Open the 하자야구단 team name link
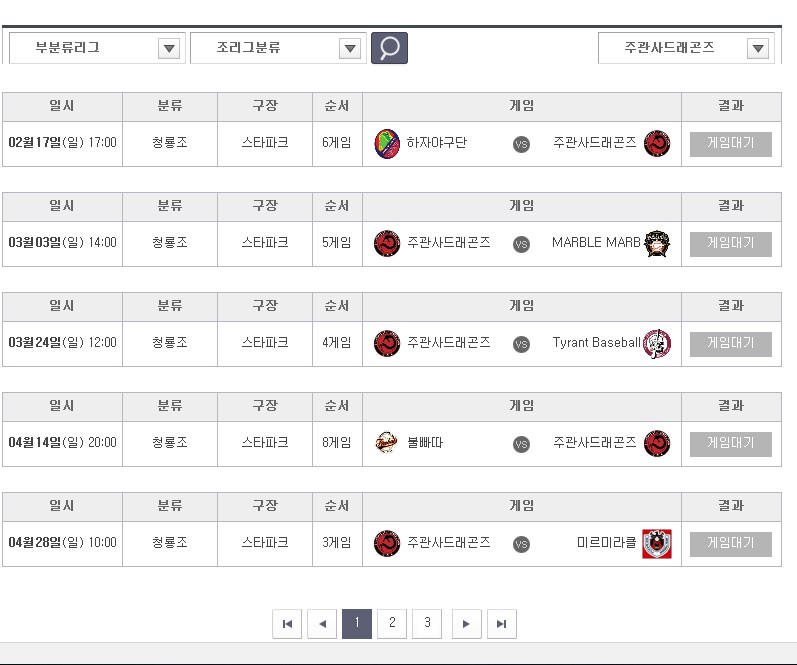This screenshot has width=797, height=665. tap(437, 143)
